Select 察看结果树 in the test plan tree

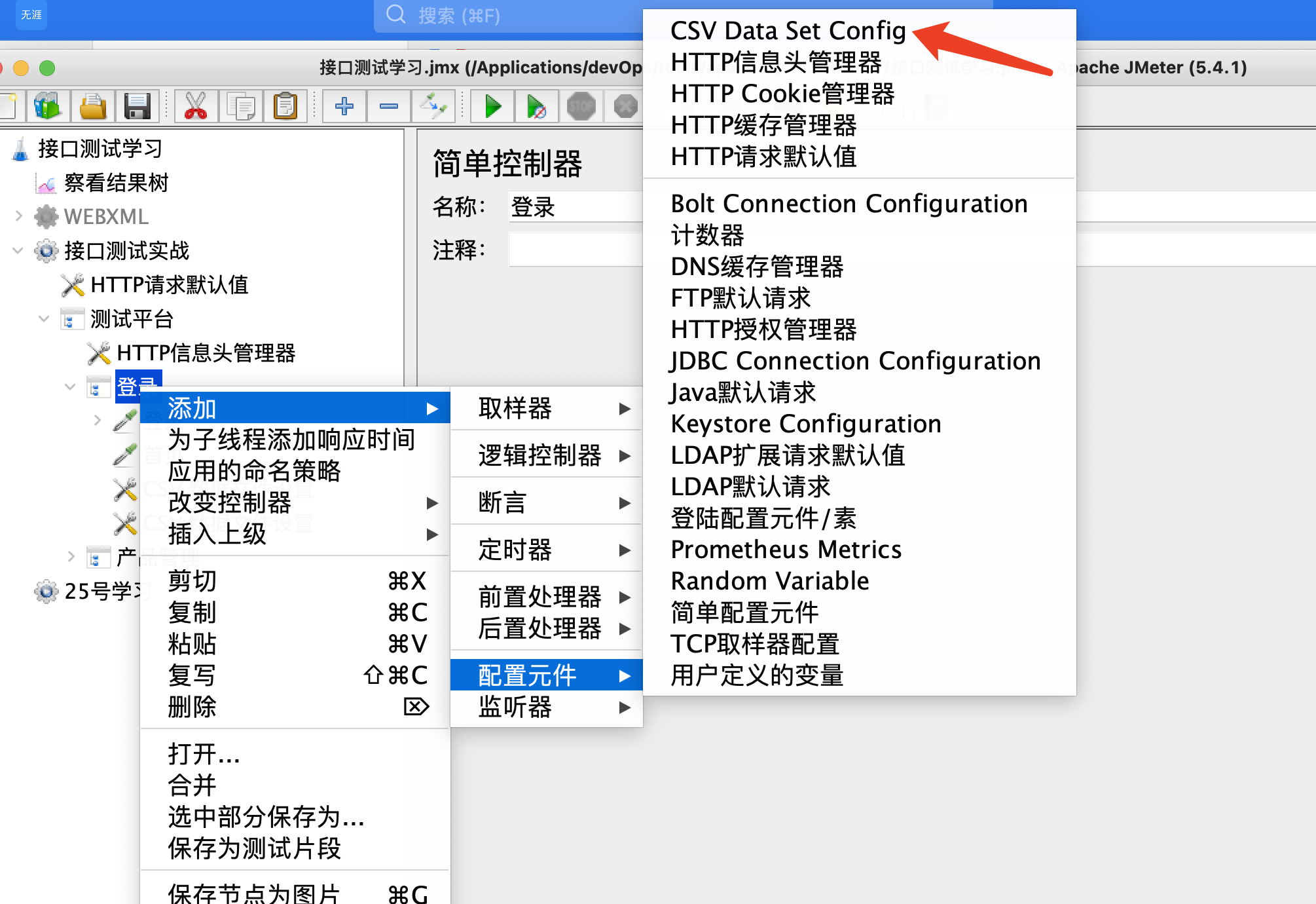(116, 183)
